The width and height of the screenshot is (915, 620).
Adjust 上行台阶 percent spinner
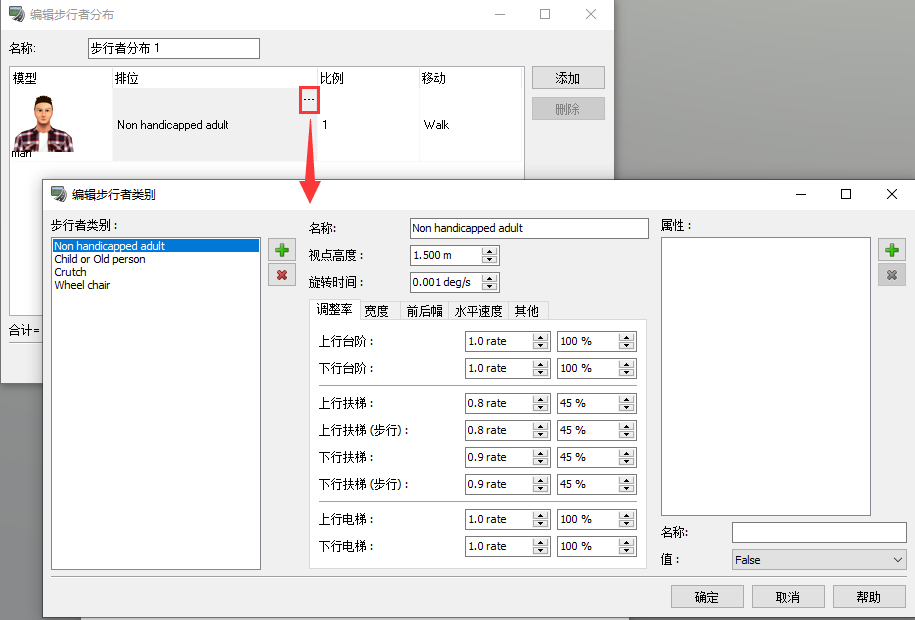(626, 342)
